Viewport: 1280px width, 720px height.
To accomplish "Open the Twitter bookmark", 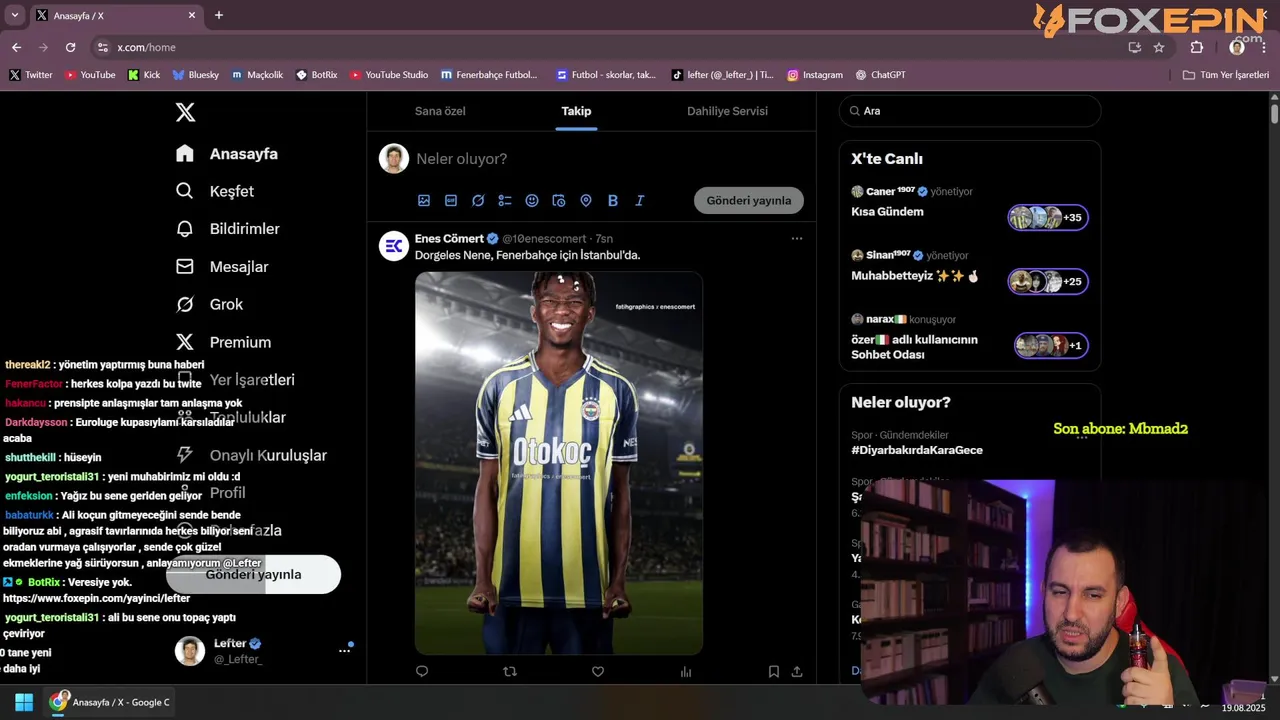I will coord(30,75).
